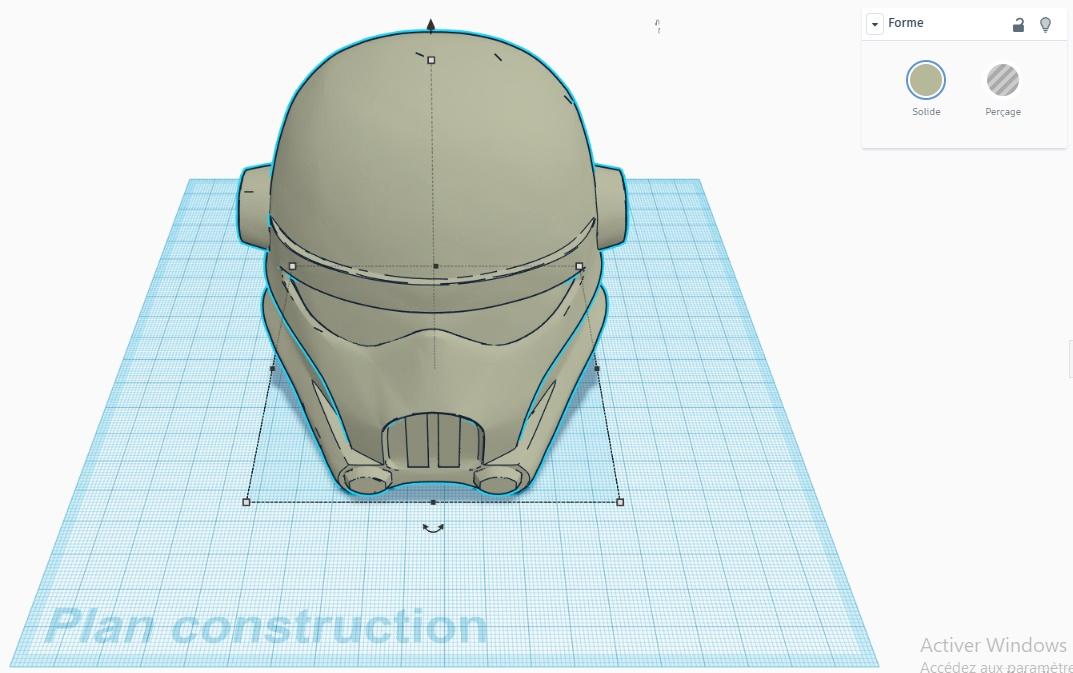Click the black height arrow above the helmet
Screen dimensions: 1073x673
(430, 26)
